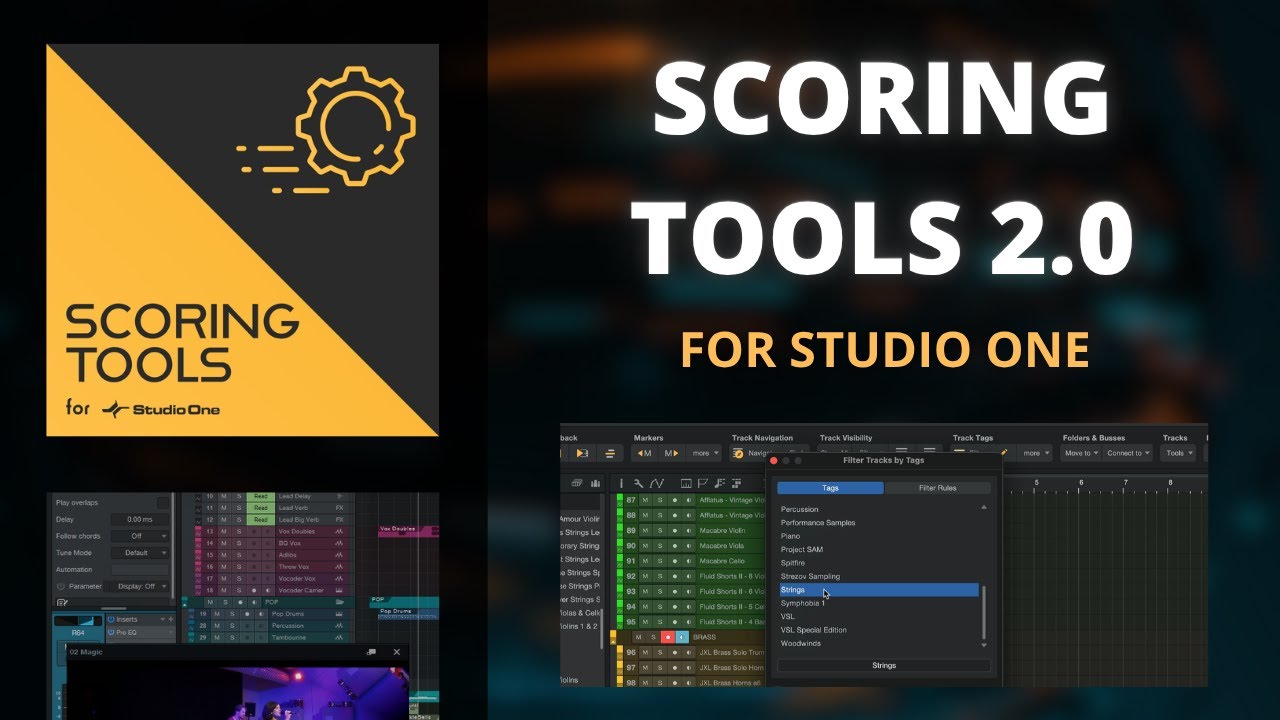Enable the Play overlaps checkbox
The width and height of the screenshot is (1280, 720).
coord(163,503)
